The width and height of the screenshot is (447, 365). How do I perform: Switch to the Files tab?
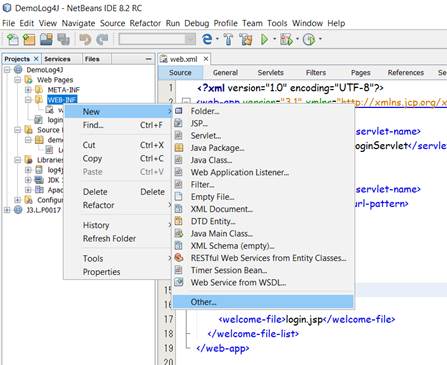pos(92,59)
